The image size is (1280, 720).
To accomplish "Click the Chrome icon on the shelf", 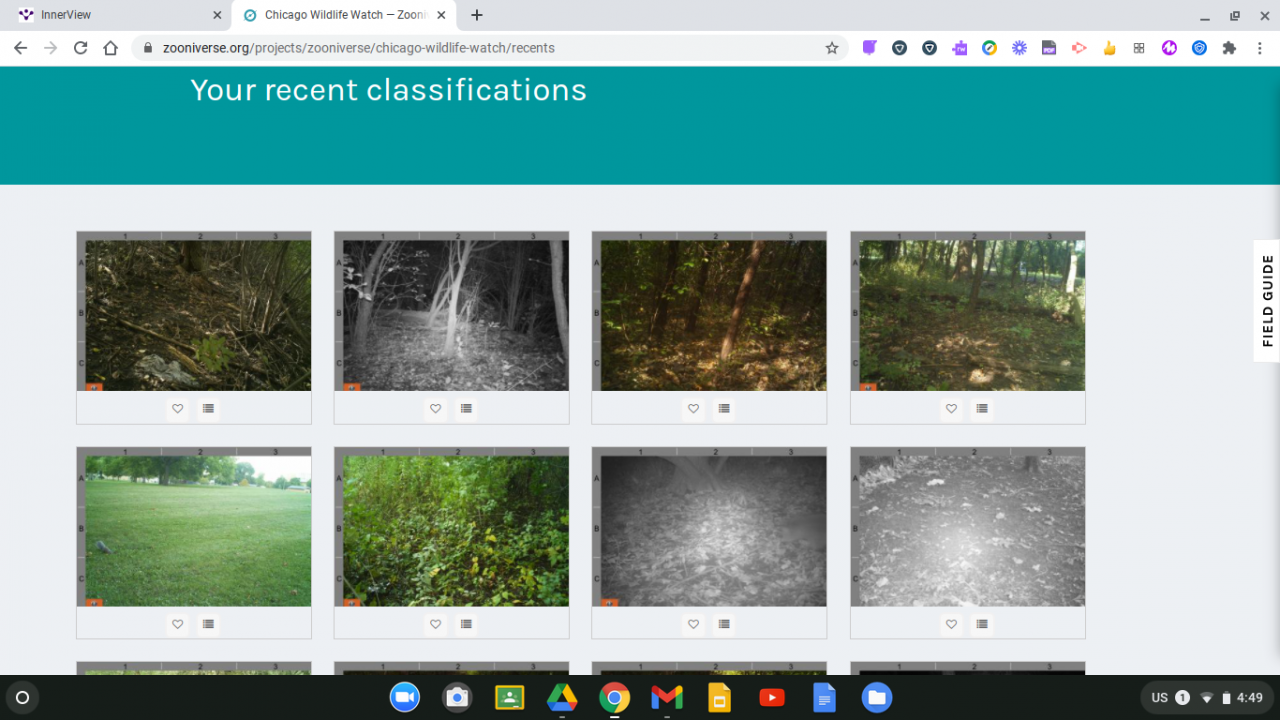I will point(614,697).
